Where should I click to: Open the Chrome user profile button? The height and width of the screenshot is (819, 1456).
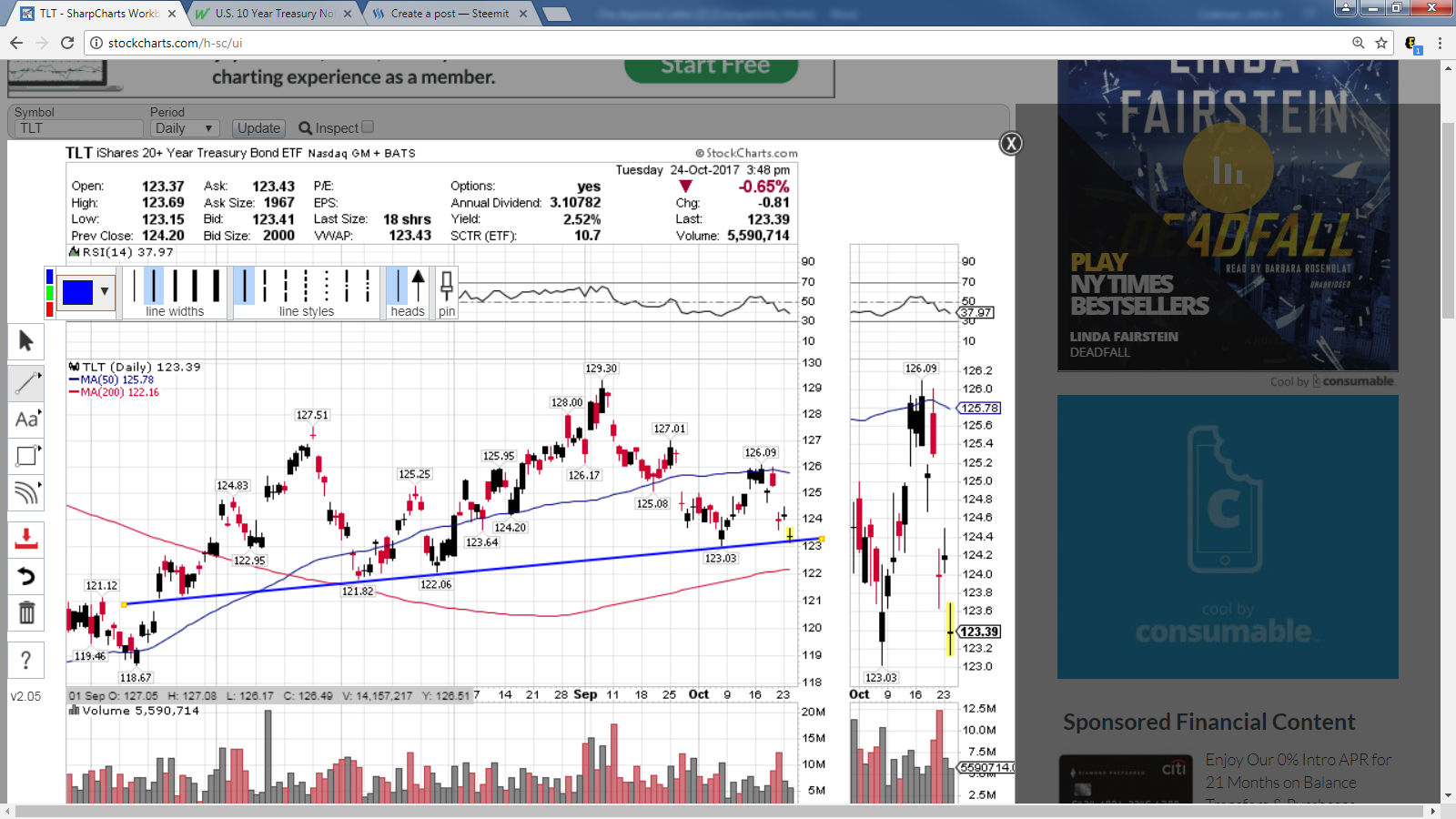[x=1346, y=7]
